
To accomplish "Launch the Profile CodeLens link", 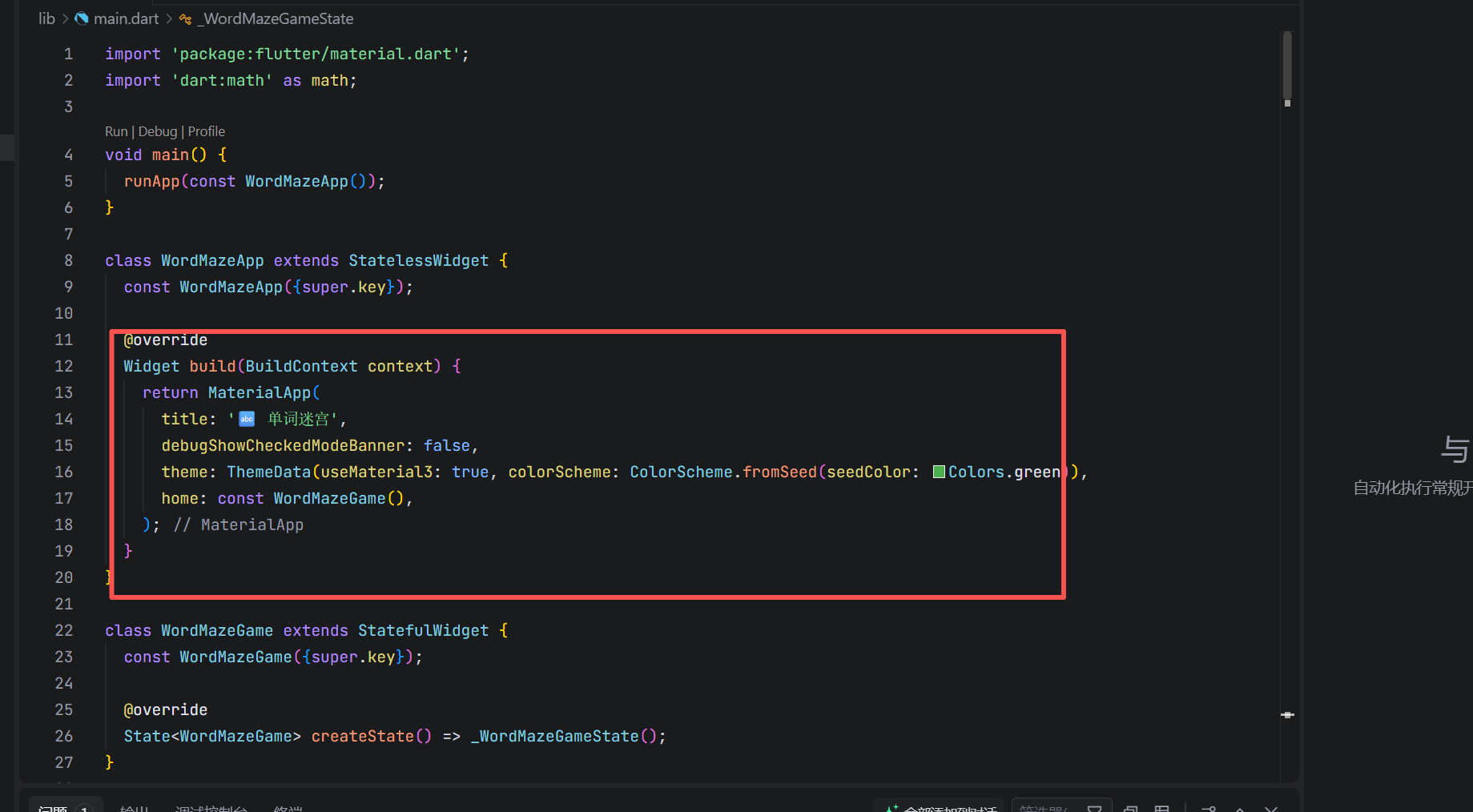I will click(x=207, y=131).
